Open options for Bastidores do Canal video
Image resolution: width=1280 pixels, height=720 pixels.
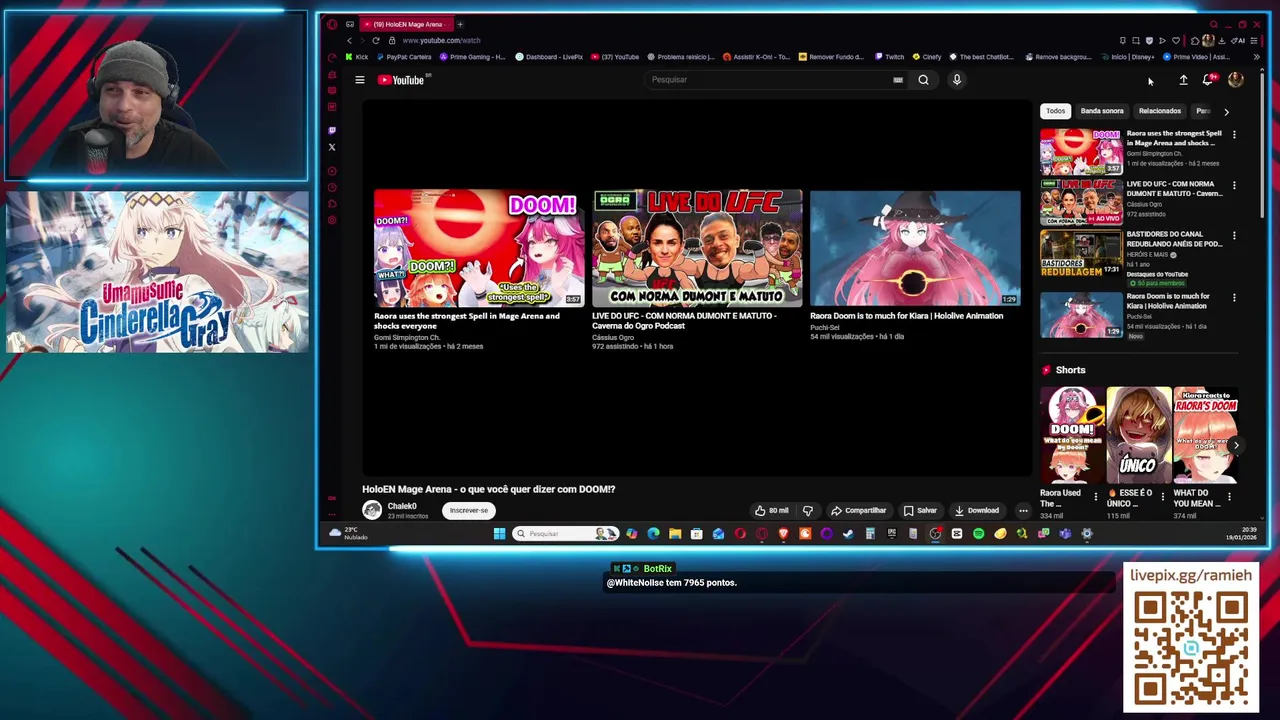[x=1234, y=236]
